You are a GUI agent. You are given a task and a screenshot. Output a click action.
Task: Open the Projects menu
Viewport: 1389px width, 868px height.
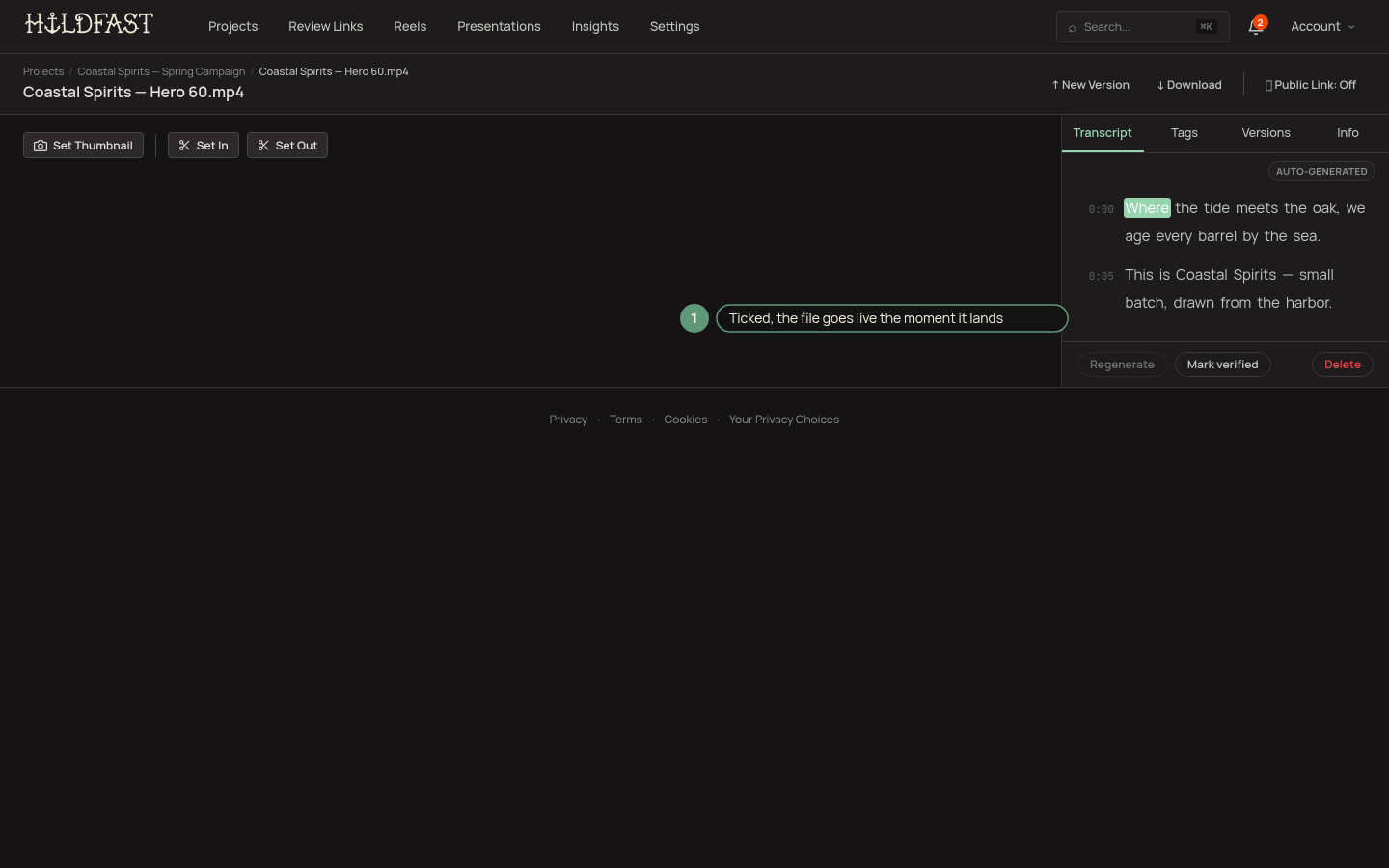[x=232, y=27]
